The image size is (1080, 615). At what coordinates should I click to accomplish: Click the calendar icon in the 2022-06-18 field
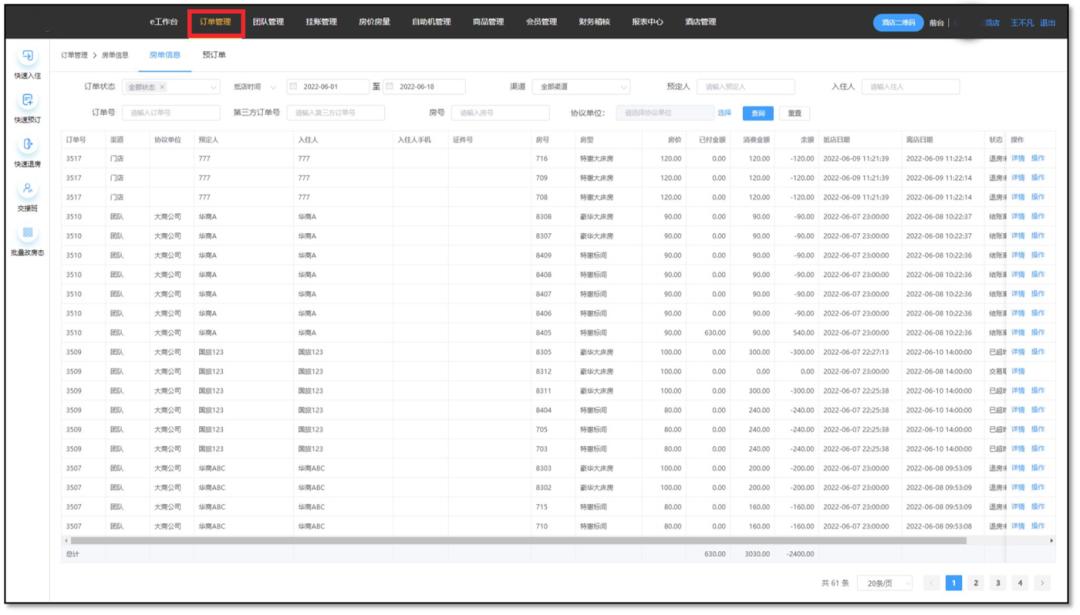coord(390,87)
